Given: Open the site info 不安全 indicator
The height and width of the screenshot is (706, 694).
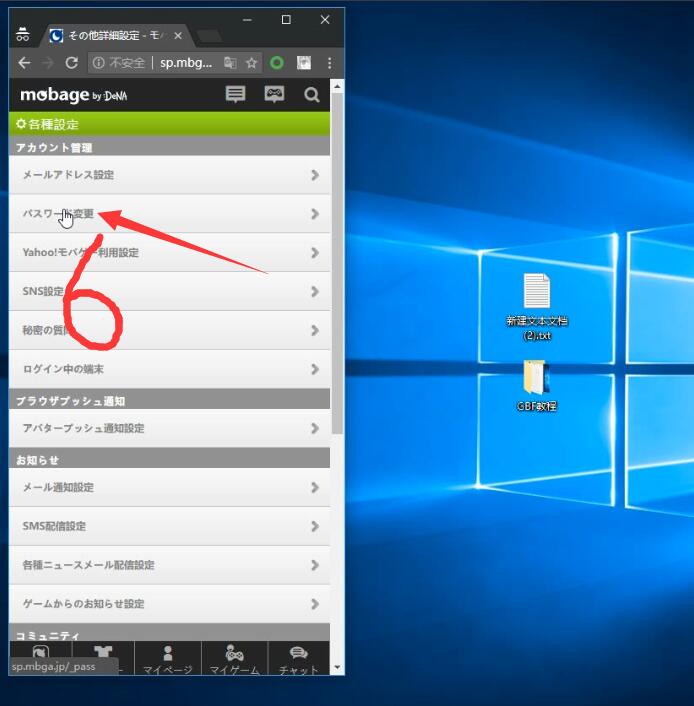Looking at the screenshot, I should [119, 63].
